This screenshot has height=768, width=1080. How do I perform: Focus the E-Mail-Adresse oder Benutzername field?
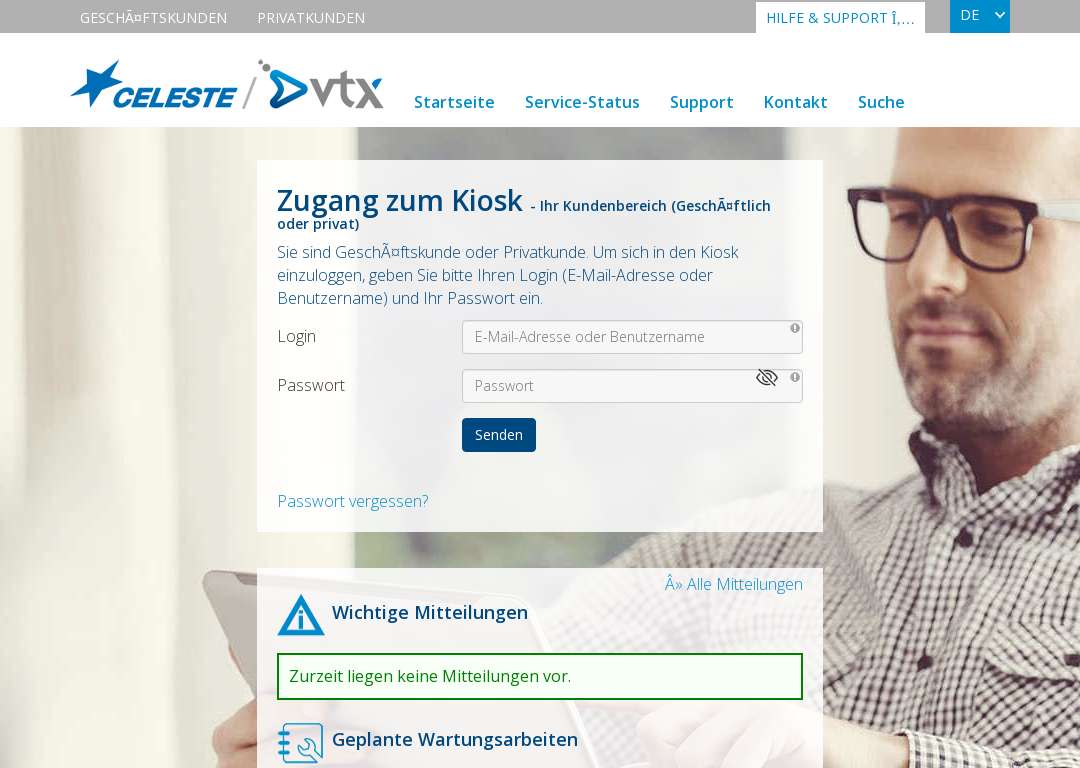pyautogui.click(x=632, y=337)
